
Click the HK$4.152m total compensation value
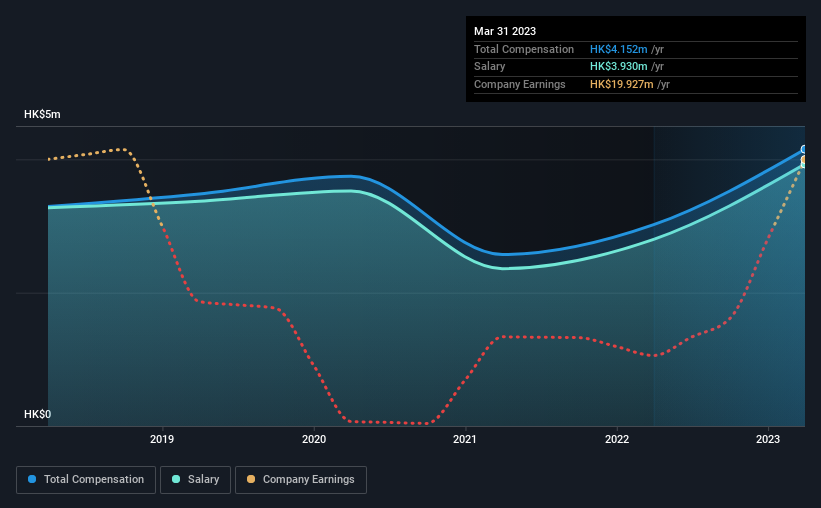pyautogui.click(x=619, y=49)
